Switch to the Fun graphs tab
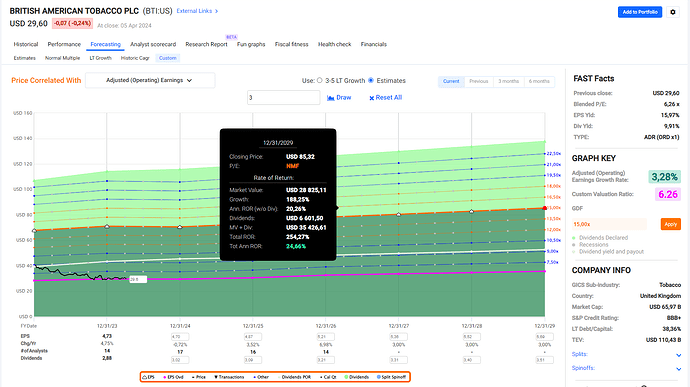 [x=251, y=44]
